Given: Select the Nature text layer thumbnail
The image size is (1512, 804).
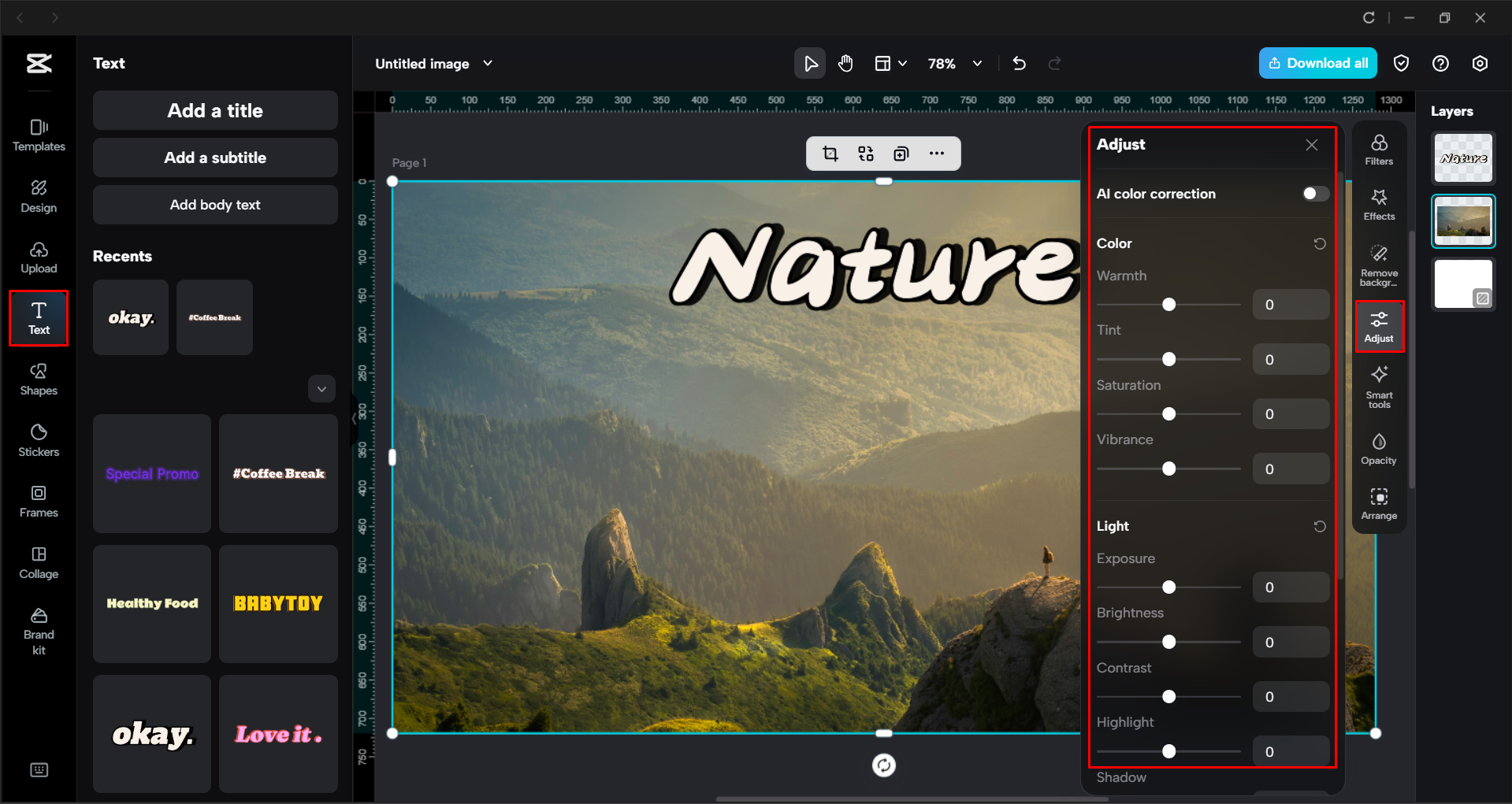Looking at the screenshot, I should (1462, 157).
